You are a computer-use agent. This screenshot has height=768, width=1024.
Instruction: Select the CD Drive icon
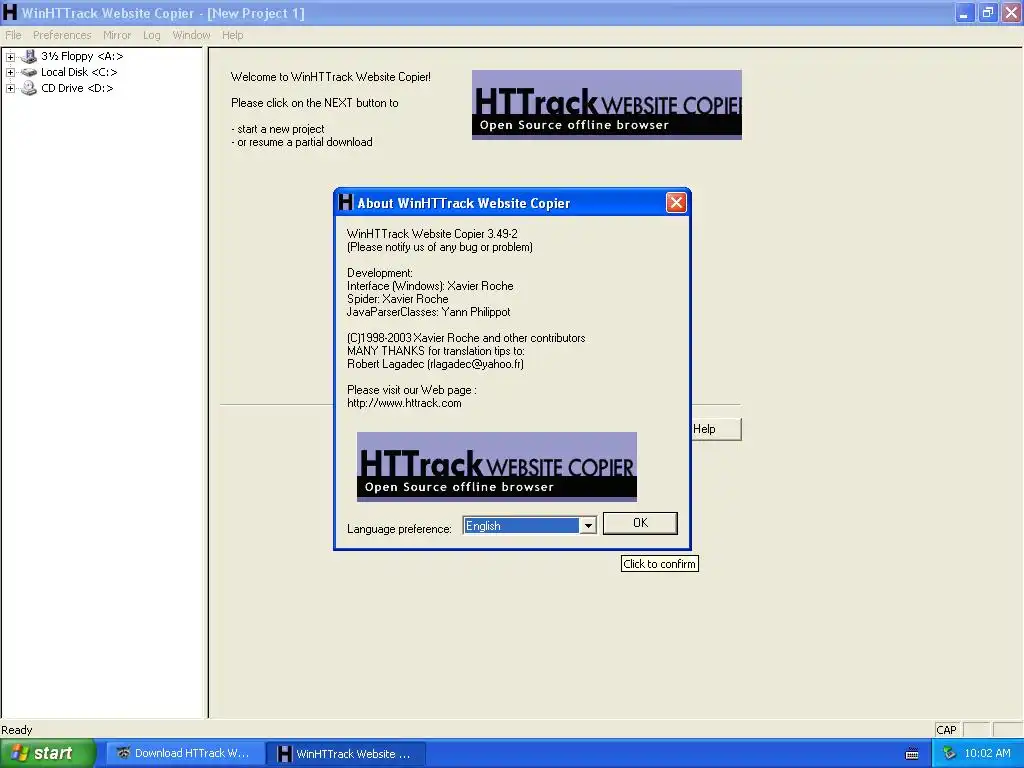(29, 88)
